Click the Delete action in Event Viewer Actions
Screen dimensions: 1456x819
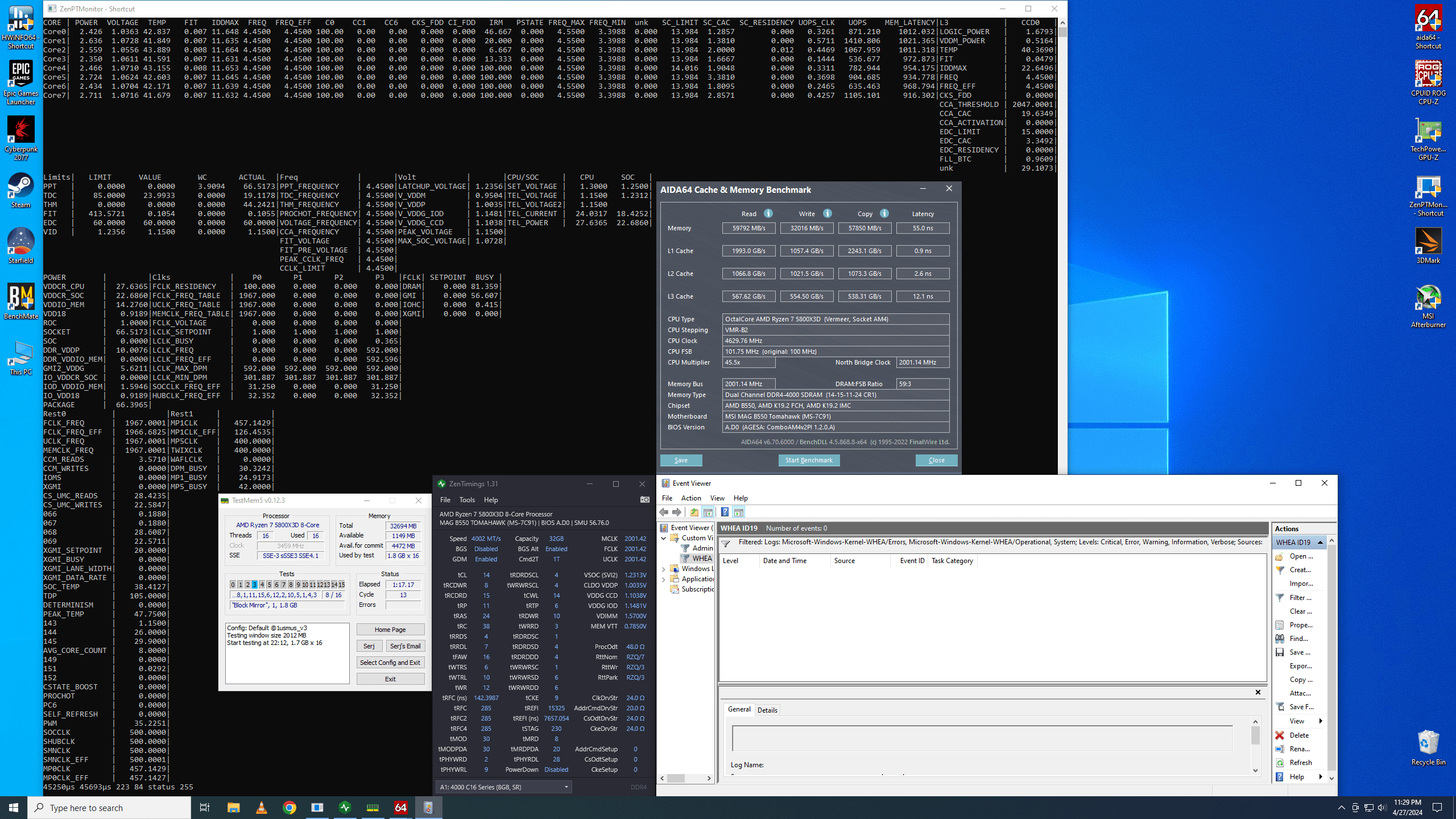click(1299, 735)
